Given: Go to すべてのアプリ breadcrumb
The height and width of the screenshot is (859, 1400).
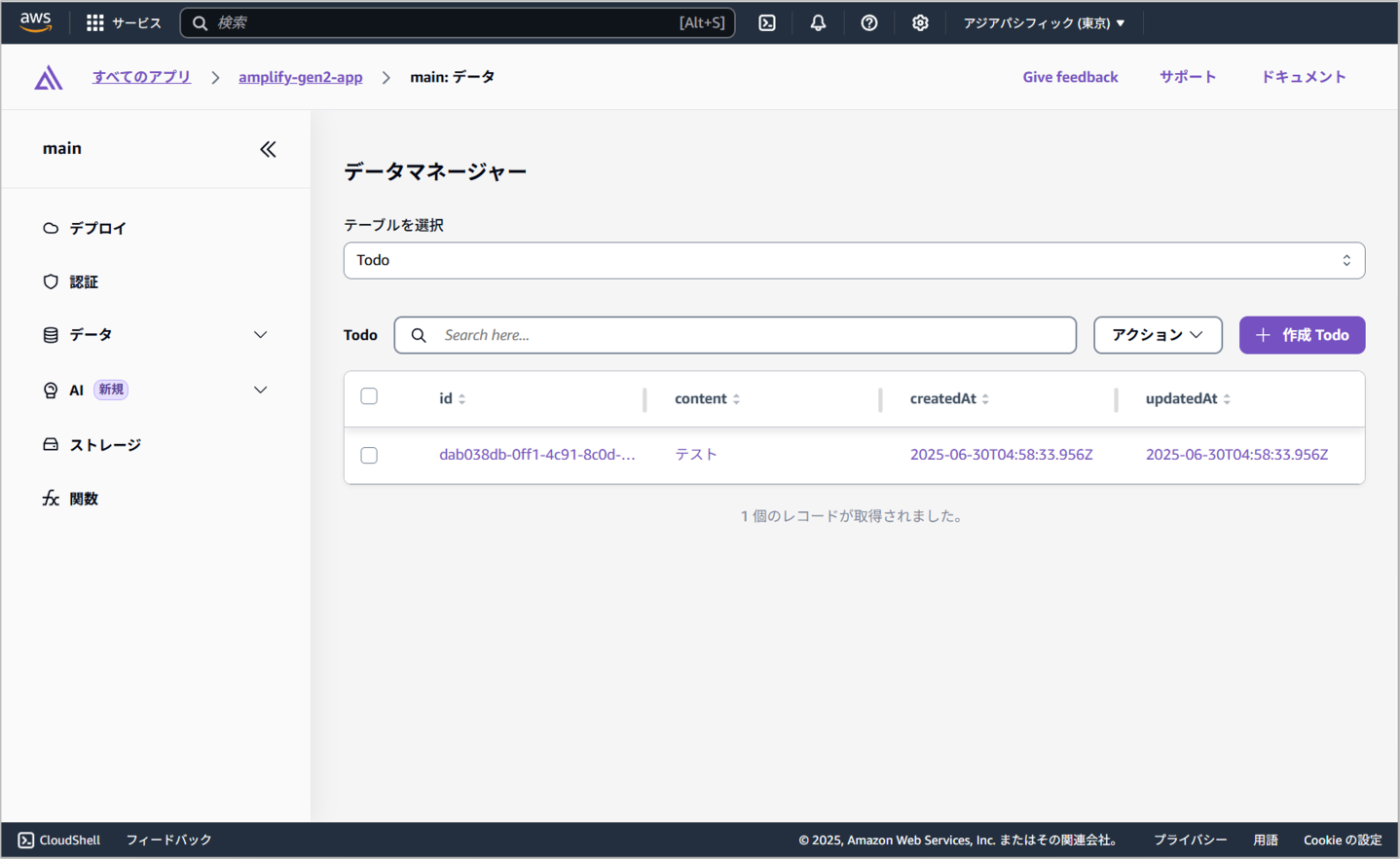Looking at the screenshot, I should (x=141, y=77).
